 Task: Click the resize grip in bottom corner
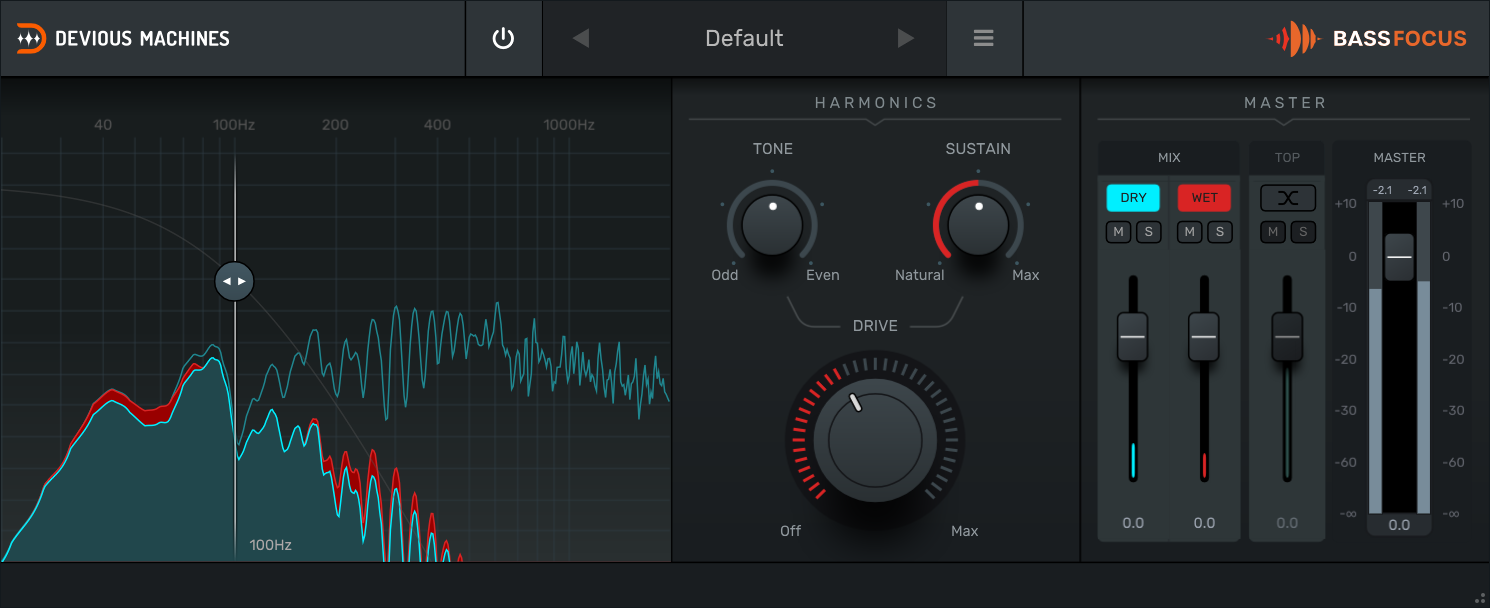[x=1479, y=597]
